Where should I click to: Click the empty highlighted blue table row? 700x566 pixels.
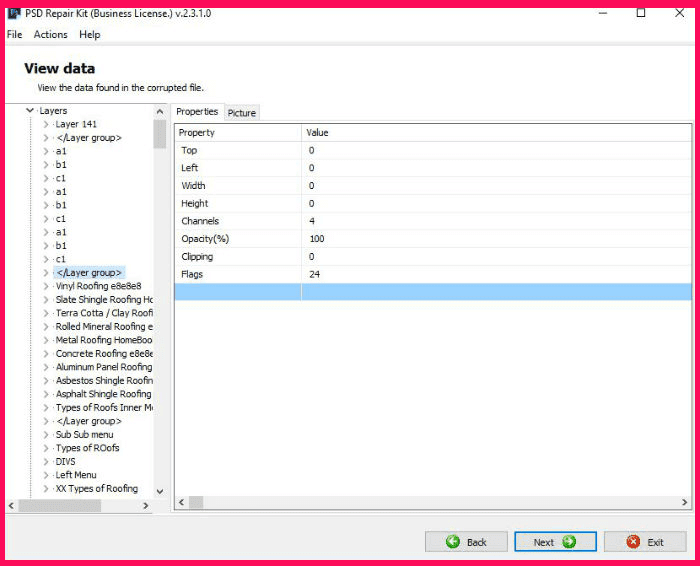(x=432, y=292)
